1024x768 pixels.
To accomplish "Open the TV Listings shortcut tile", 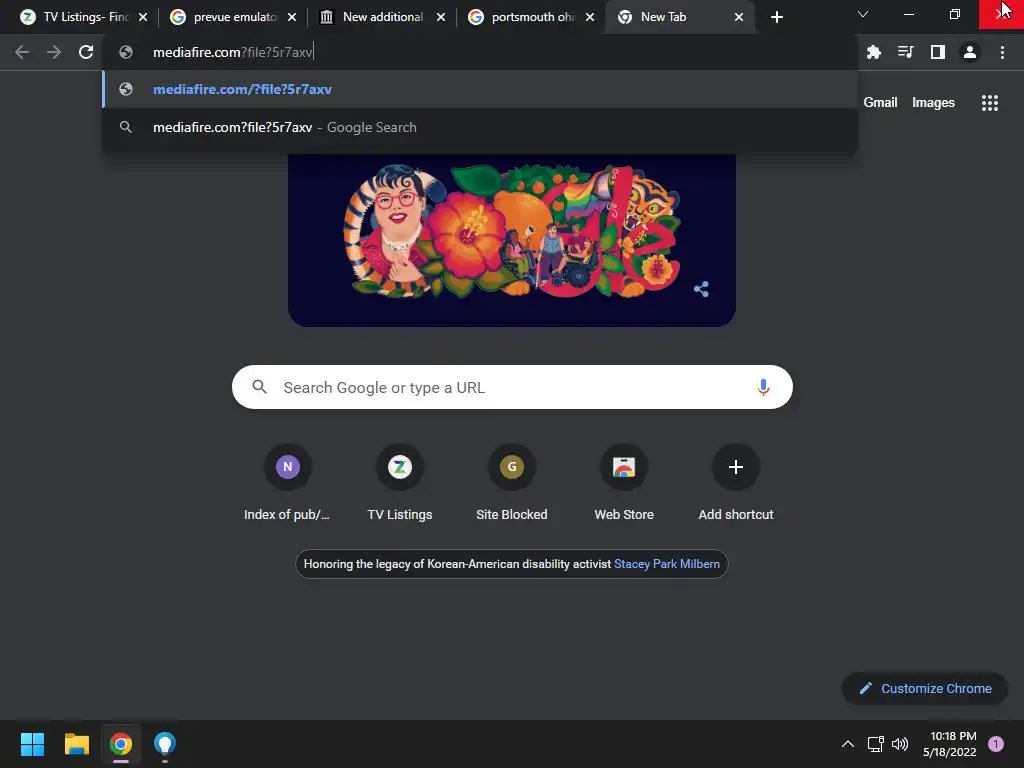I will (x=400, y=483).
